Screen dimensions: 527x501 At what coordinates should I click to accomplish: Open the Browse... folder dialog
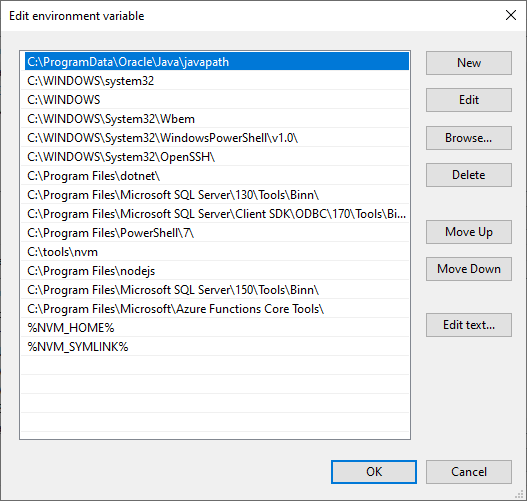point(469,138)
